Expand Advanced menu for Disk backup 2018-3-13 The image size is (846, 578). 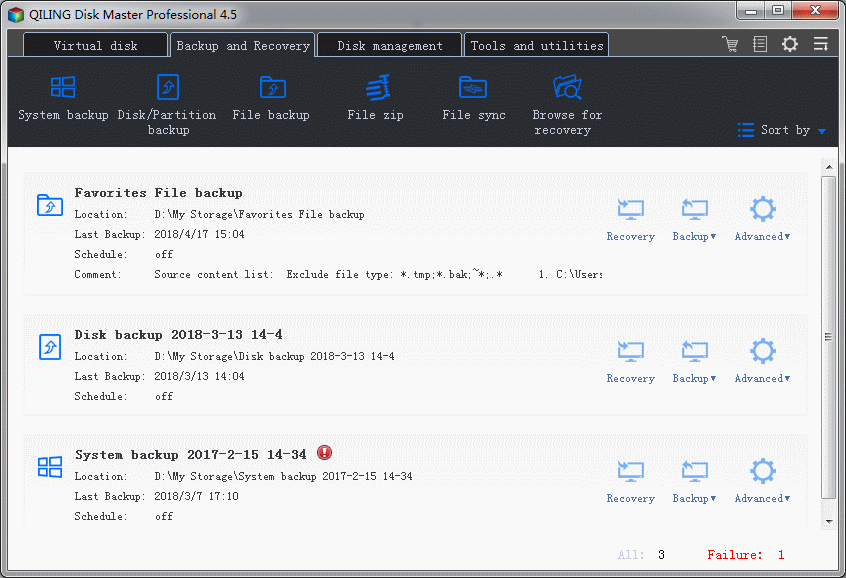762,362
